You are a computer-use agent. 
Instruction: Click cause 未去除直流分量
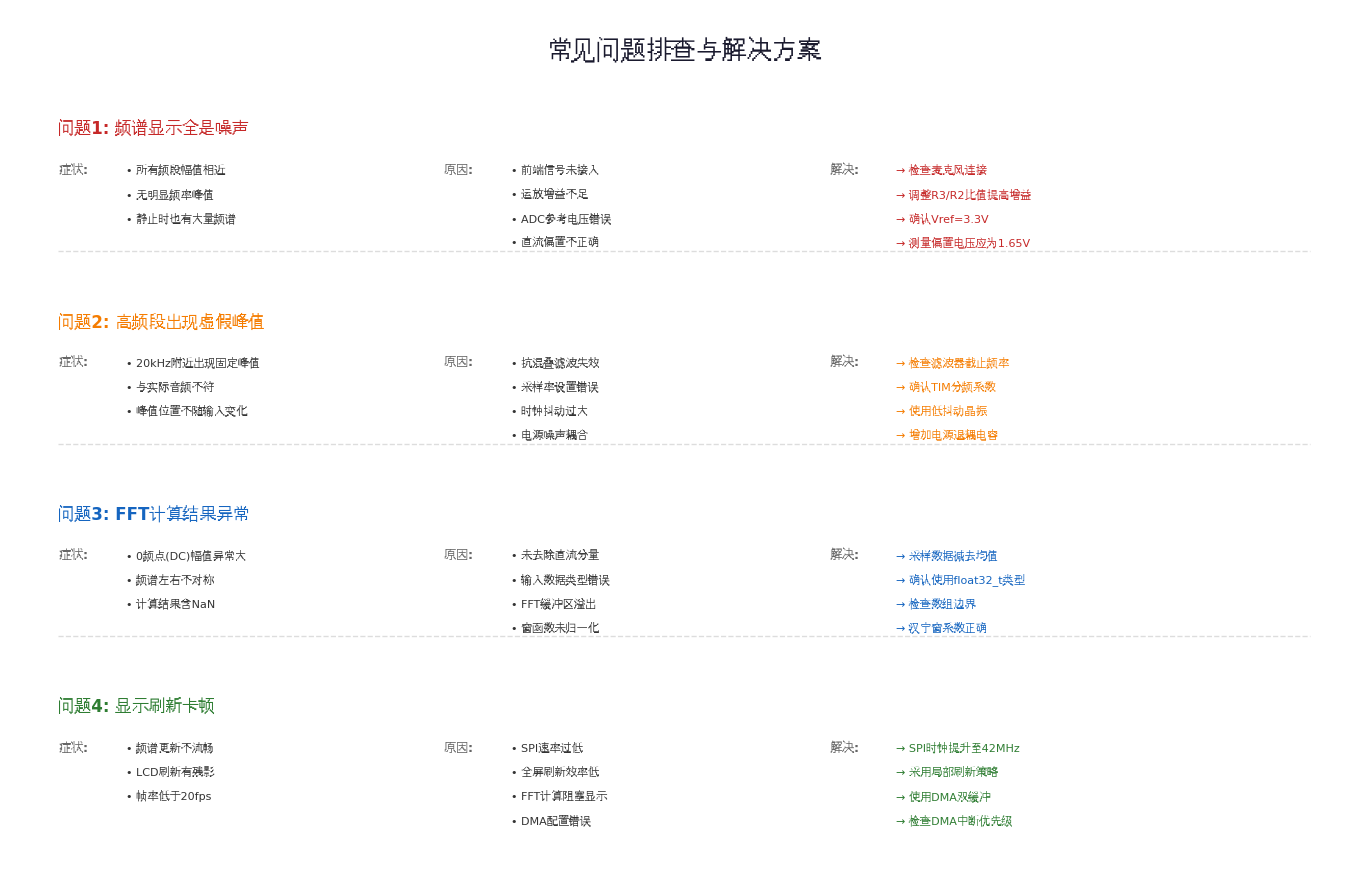(560, 555)
